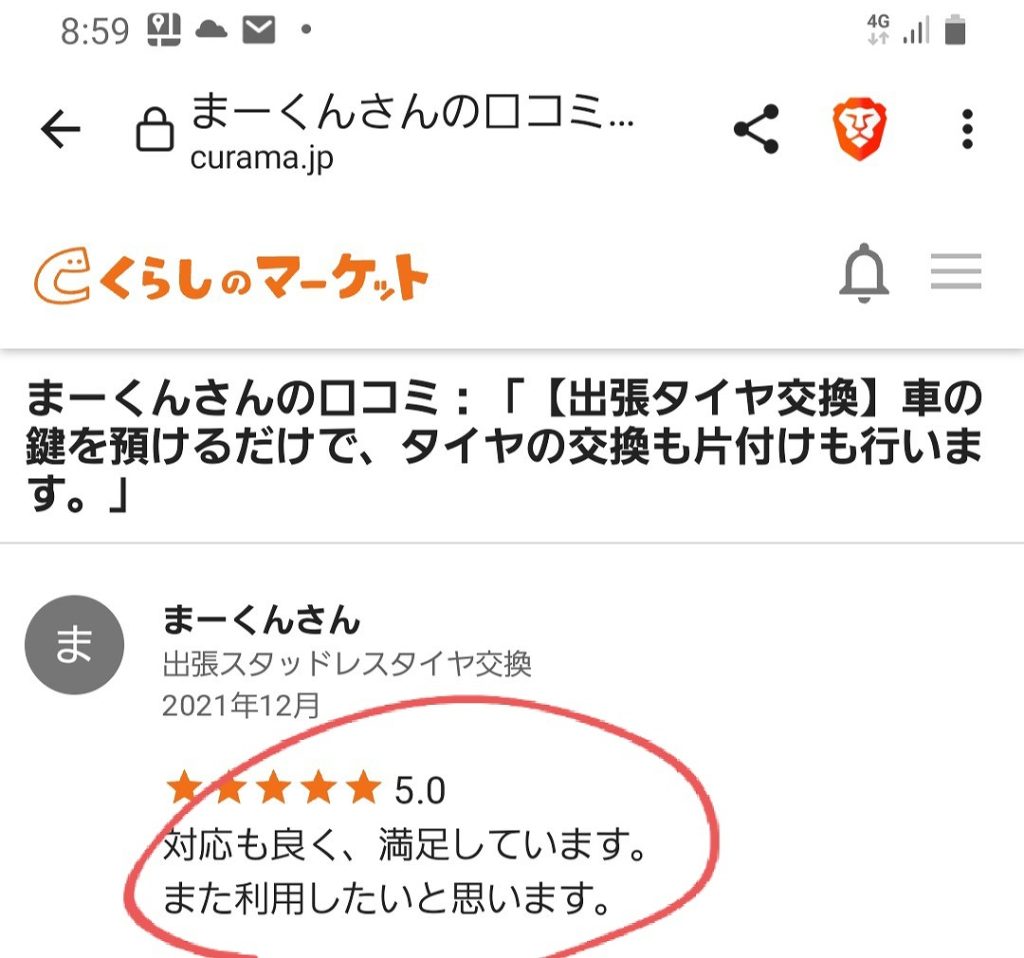Tap the くらしのマーケット logo

tap(231, 275)
